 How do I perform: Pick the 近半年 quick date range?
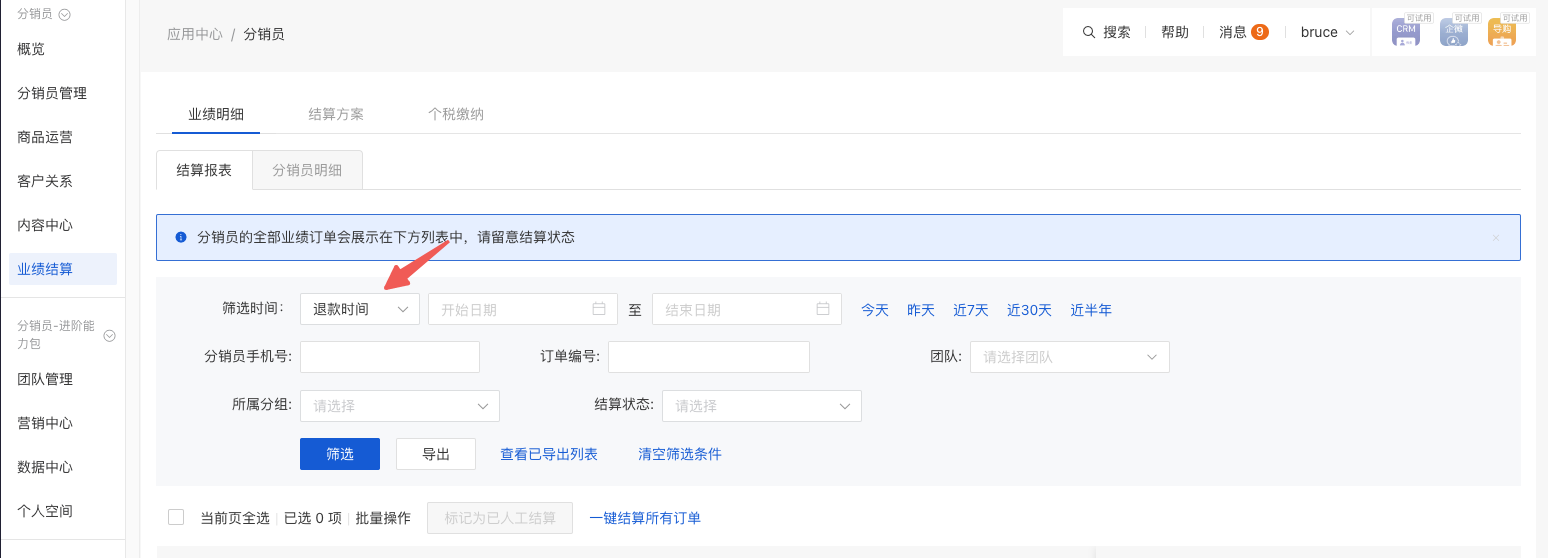1091,310
